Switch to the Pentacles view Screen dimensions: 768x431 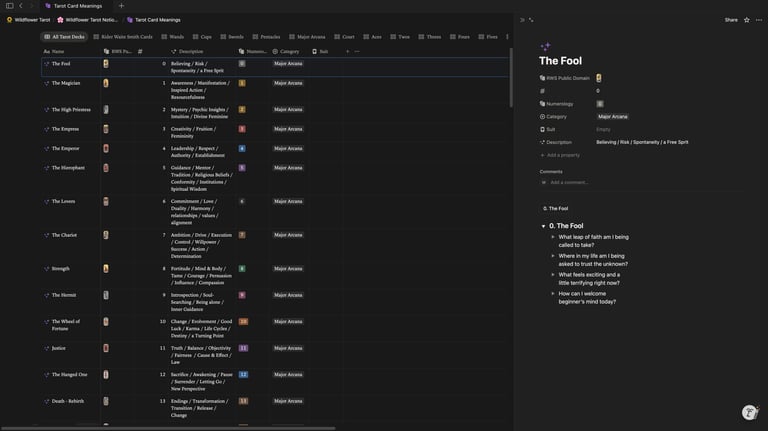coord(266,37)
